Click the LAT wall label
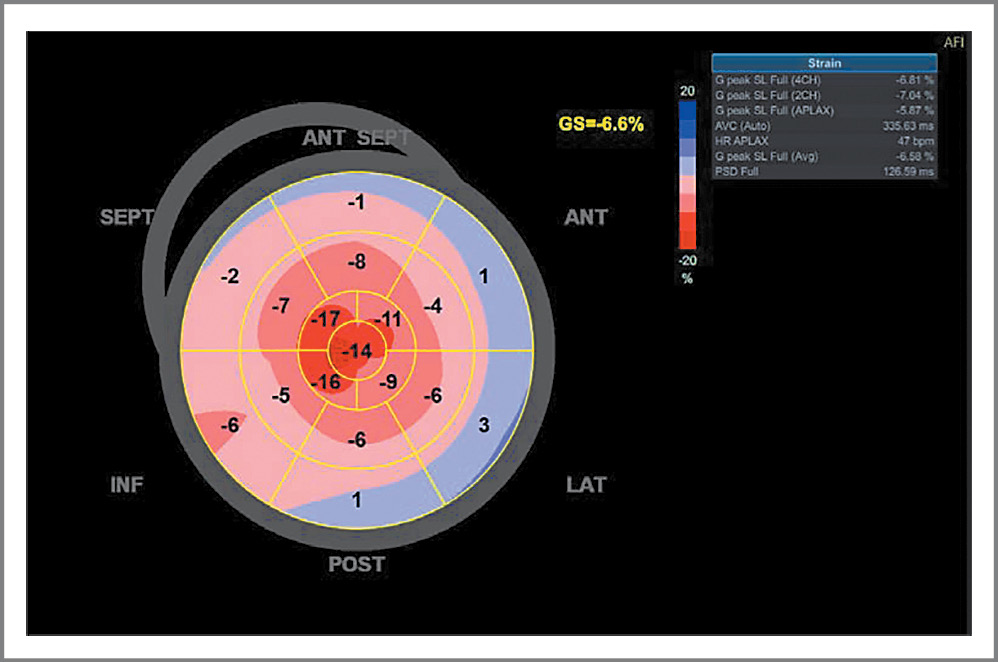The height and width of the screenshot is (662, 998). 586,485
